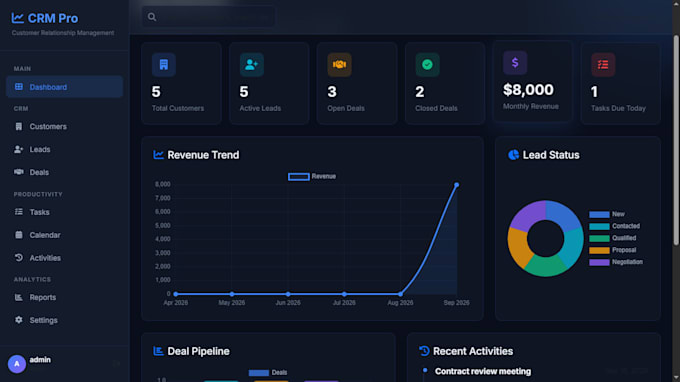The image size is (680, 382).
Task: Click the Calendar icon in sidebar
Action: (x=19, y=235)
